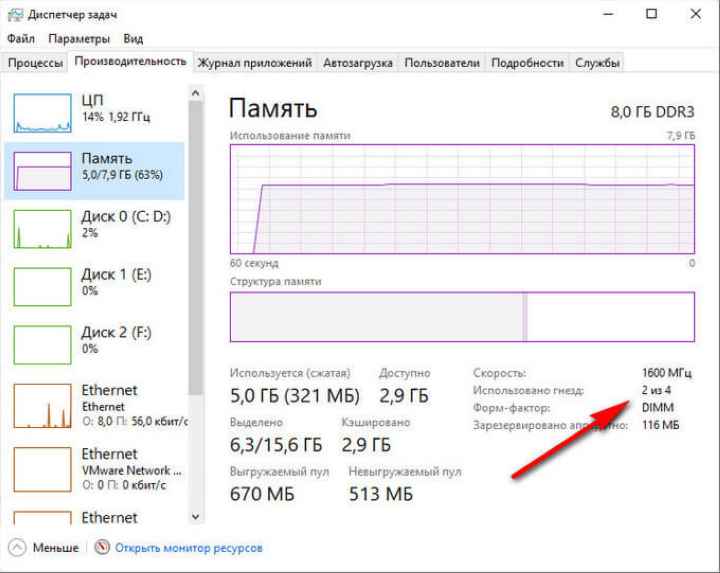
Task: Click VMware Network adapter label
Action: click(x=132, y=471)
